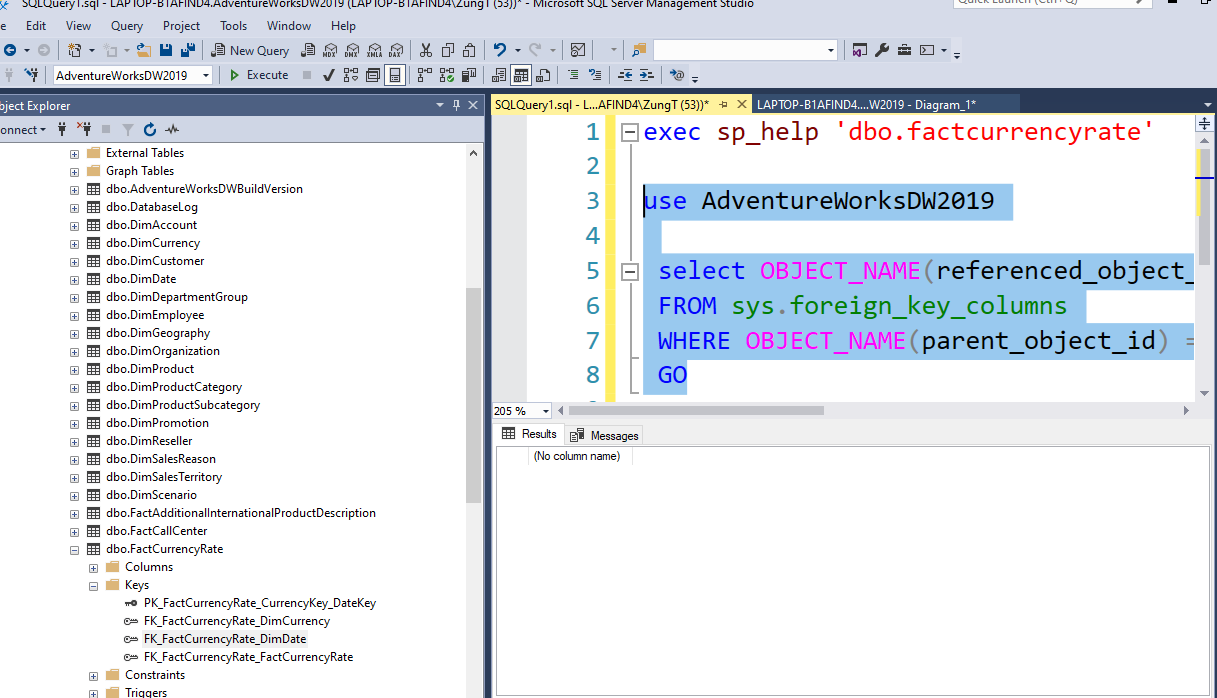Viewport: 1217px width, 698px height.
Task: Click the (No column name) header
Action: (x=576, y=456)
